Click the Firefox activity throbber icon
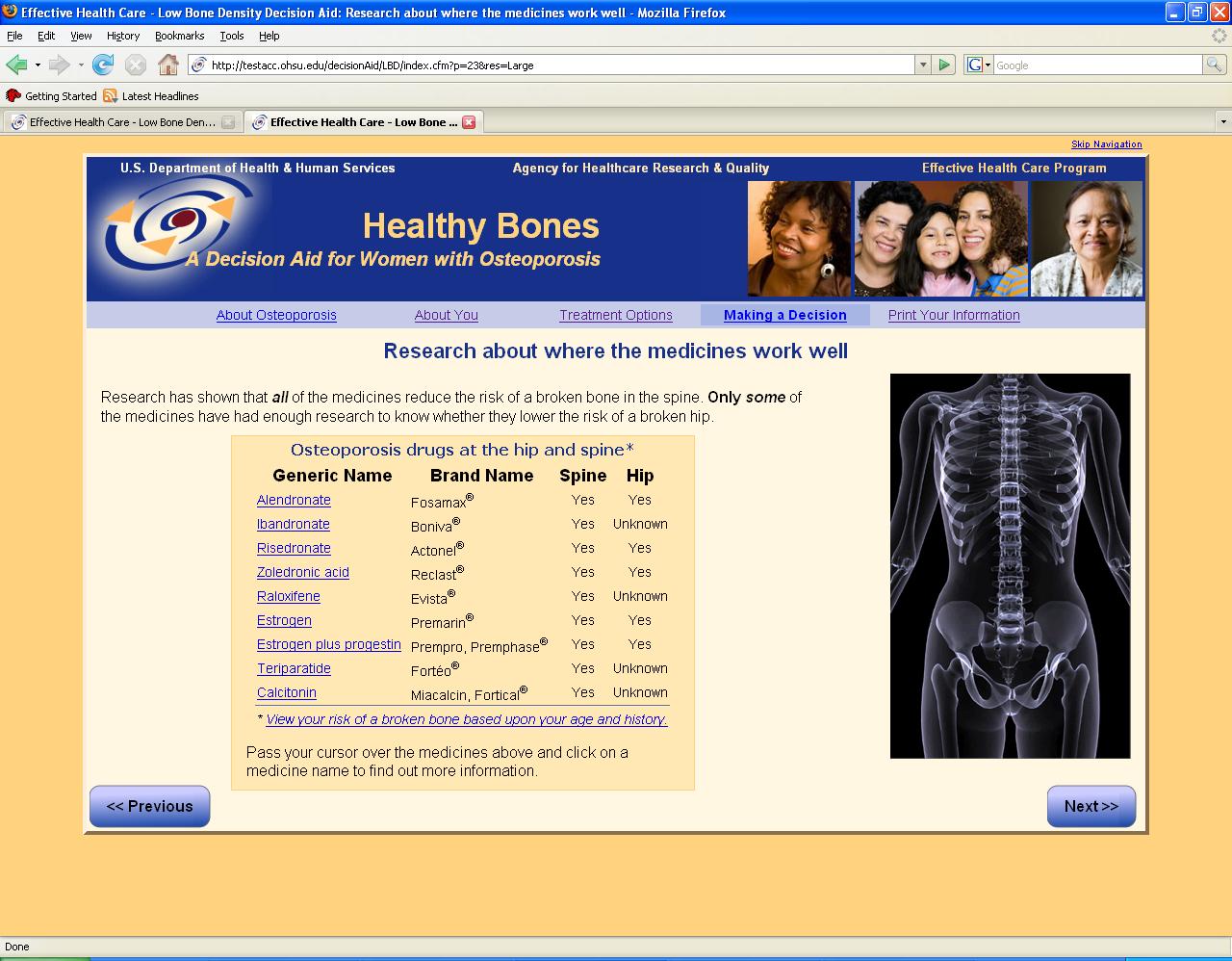The height and width of the screenshot is (961, 1232). [1221, 36]
